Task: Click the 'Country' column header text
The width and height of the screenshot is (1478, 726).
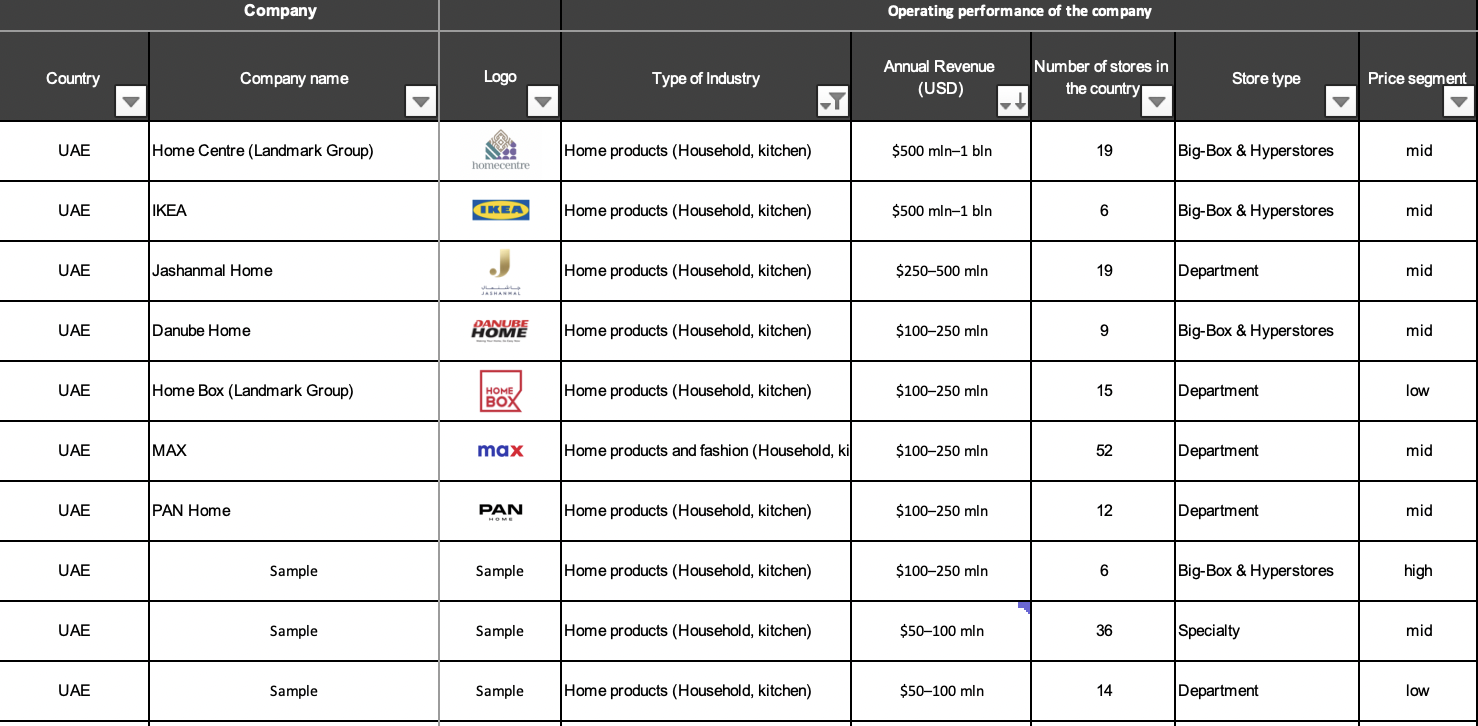Action: tap(73, 78)
